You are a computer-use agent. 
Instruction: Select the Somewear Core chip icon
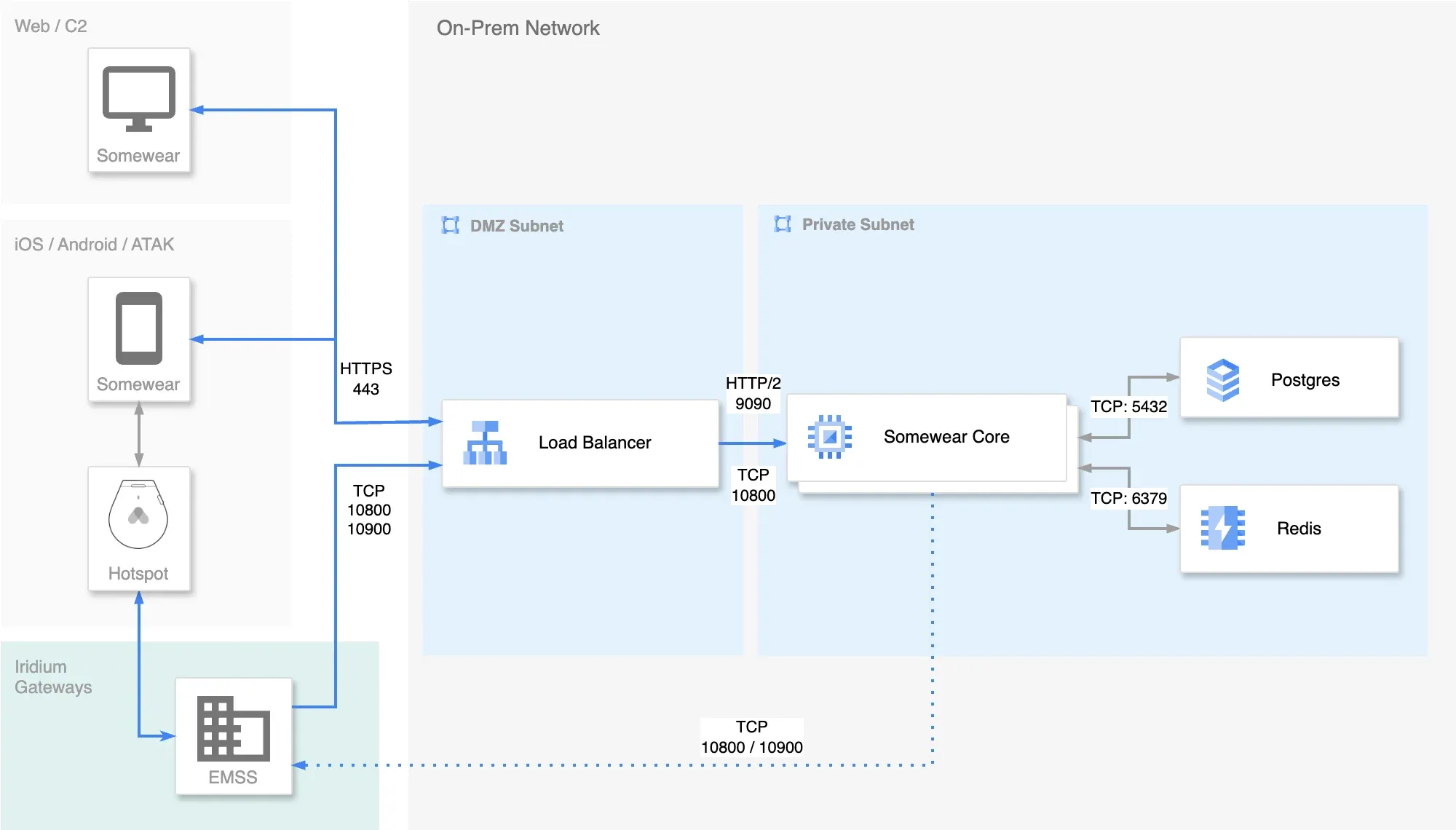click(829, 437)
